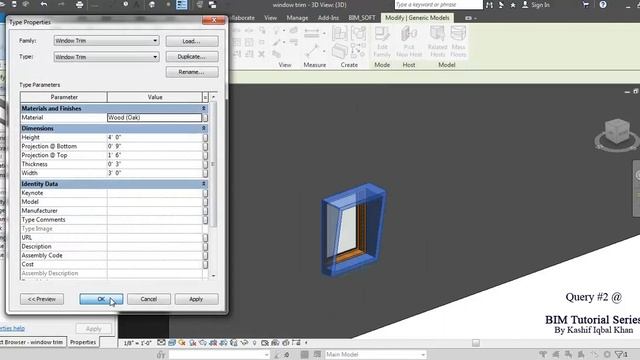Image resolution: width=640 pixels, height=360 pixels.
Task: Click OK in the Type Properties dialog
Action: (x=101, y=299)
